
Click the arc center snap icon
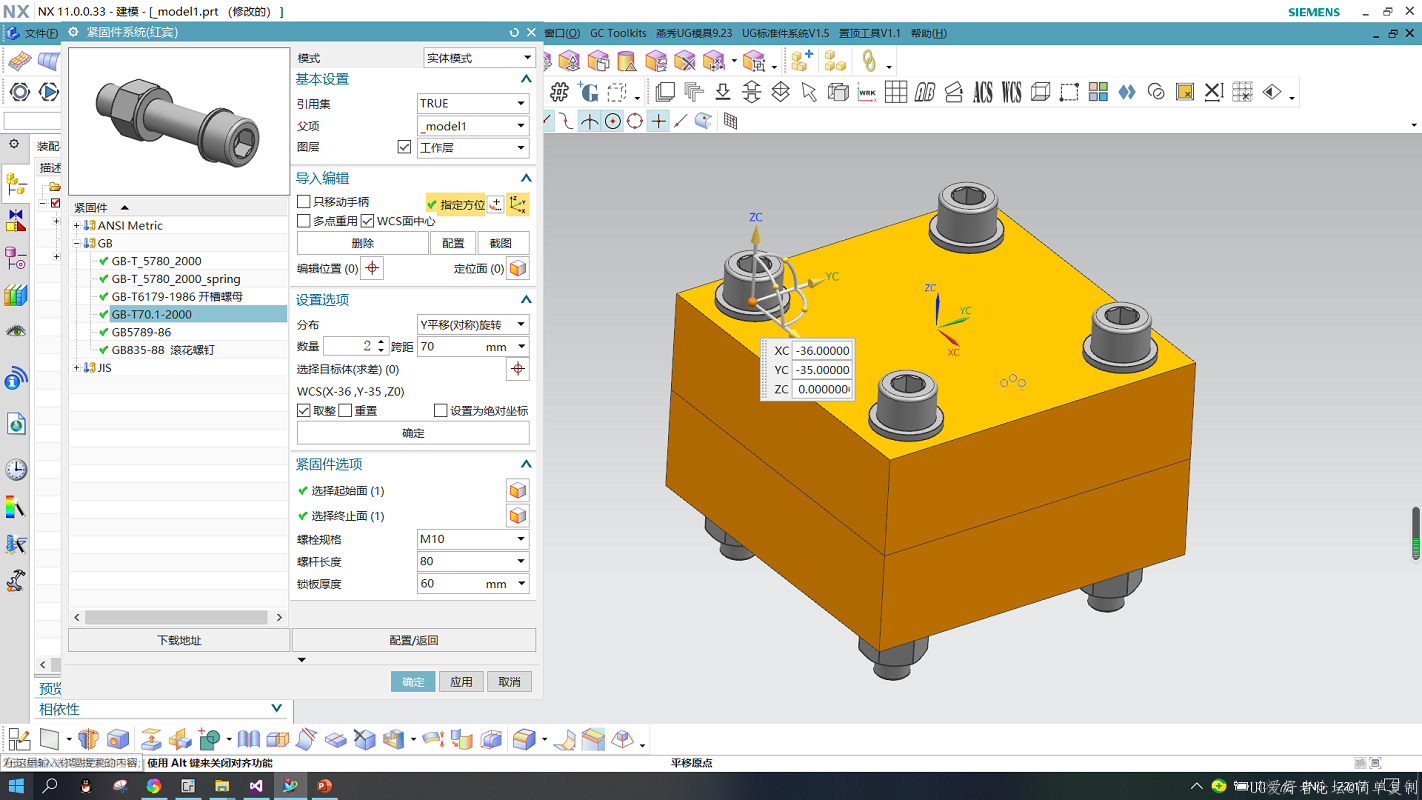coord(612,121)
